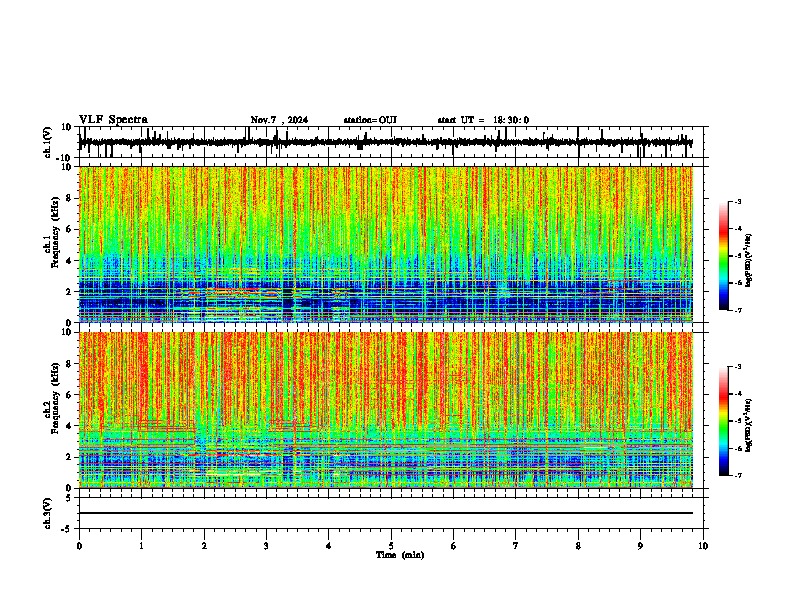Click the time axis "10" tick label
The height and width of the screenshot is (612, 792).
(x=703, y=546)
